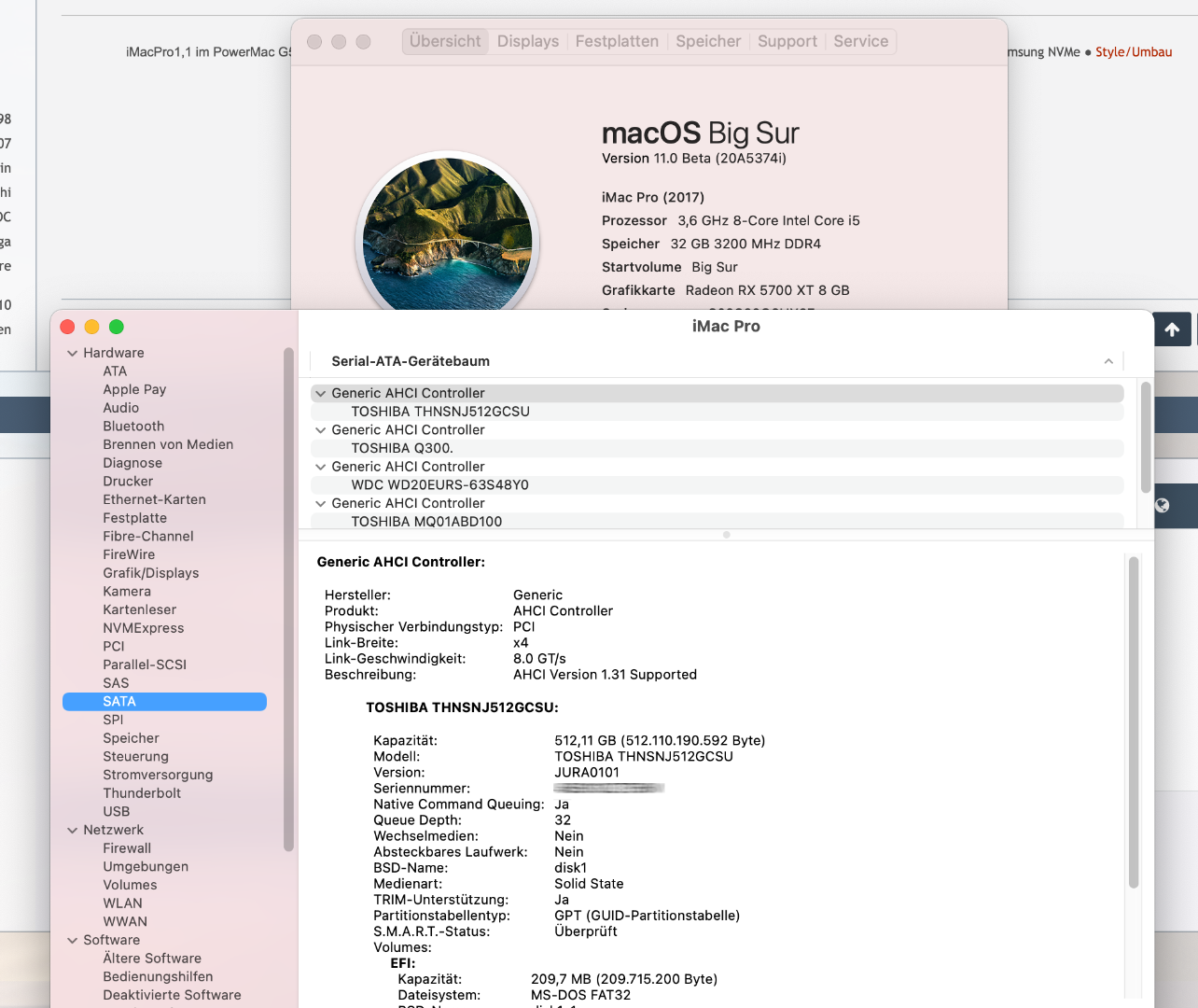Collapse the AHCI Controller above WDC WD20EURS-63S48Y0
The height and width of the screenshot is (1008, 1198).
tap(321, 467)
